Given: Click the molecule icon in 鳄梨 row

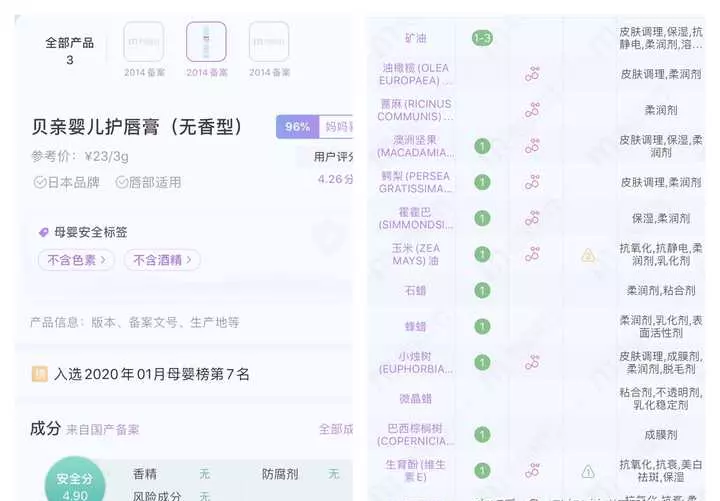Looking at the screenshot, I should [x=532, y=182].
